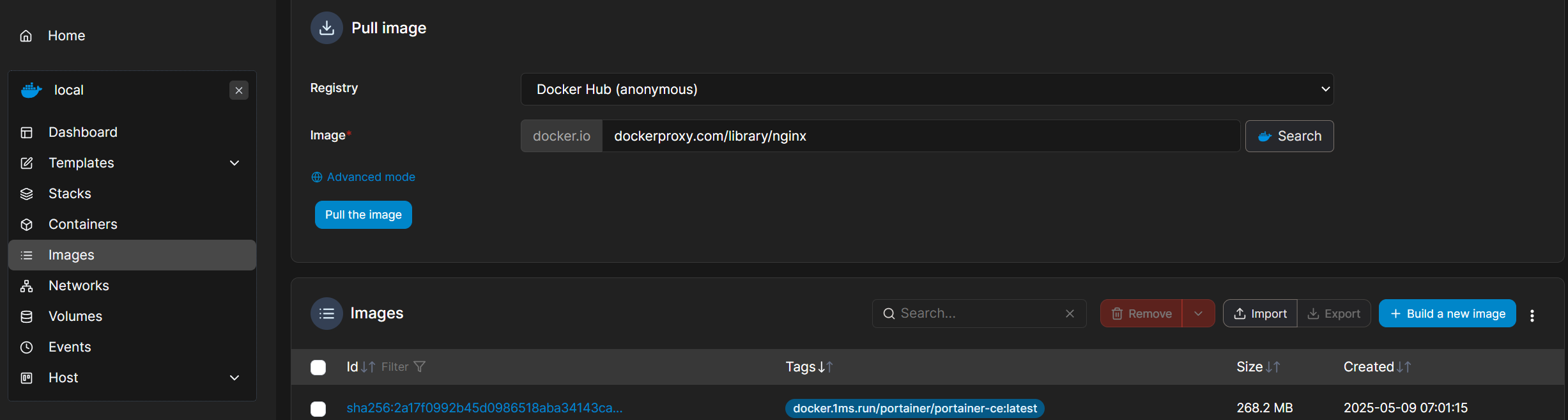Click the Images list icon in sidebar
The height and width of the screenshot is (420, 1568).
tap(26, 255)
